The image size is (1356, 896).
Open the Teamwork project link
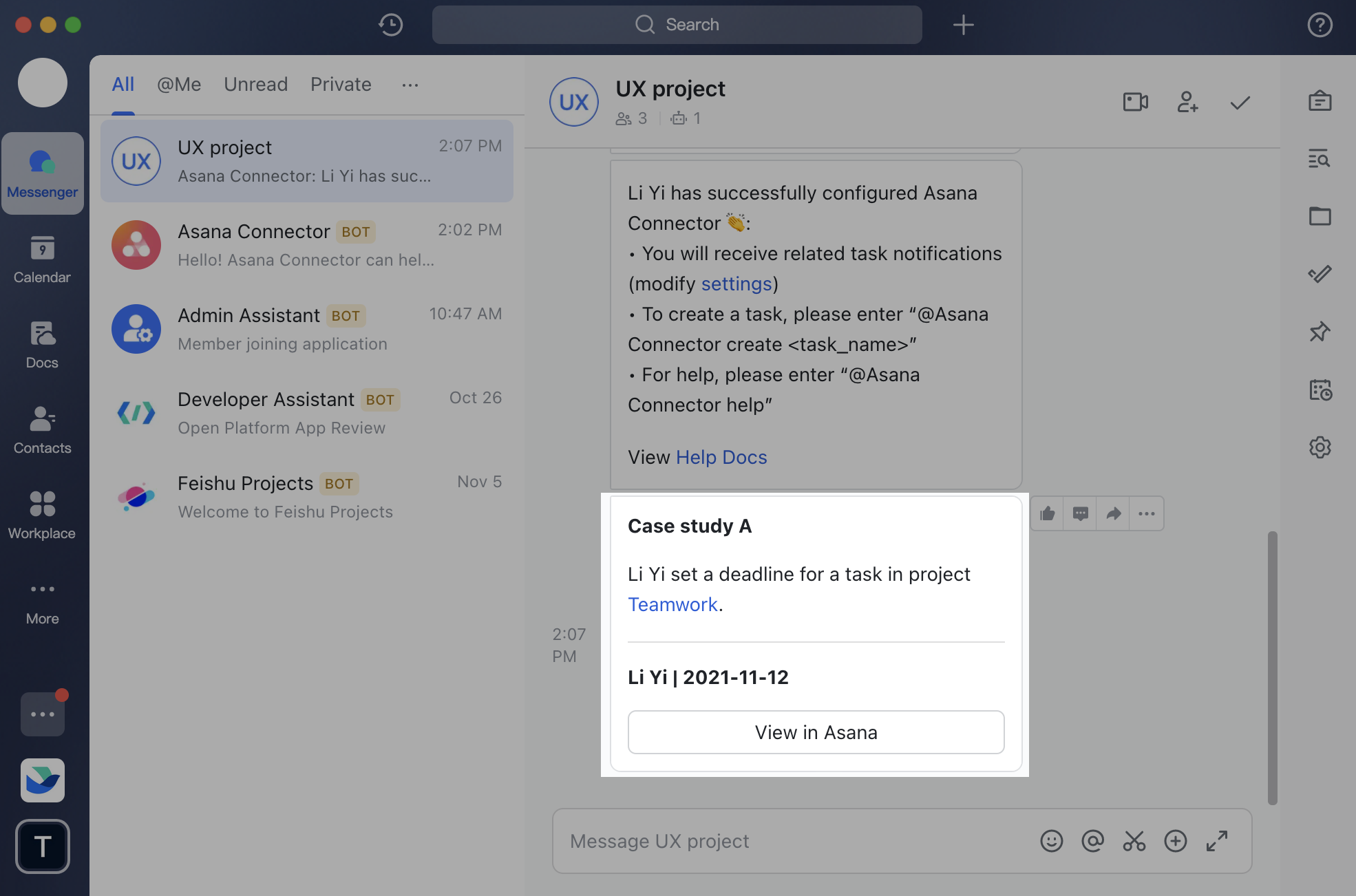(x=672, y=604)
